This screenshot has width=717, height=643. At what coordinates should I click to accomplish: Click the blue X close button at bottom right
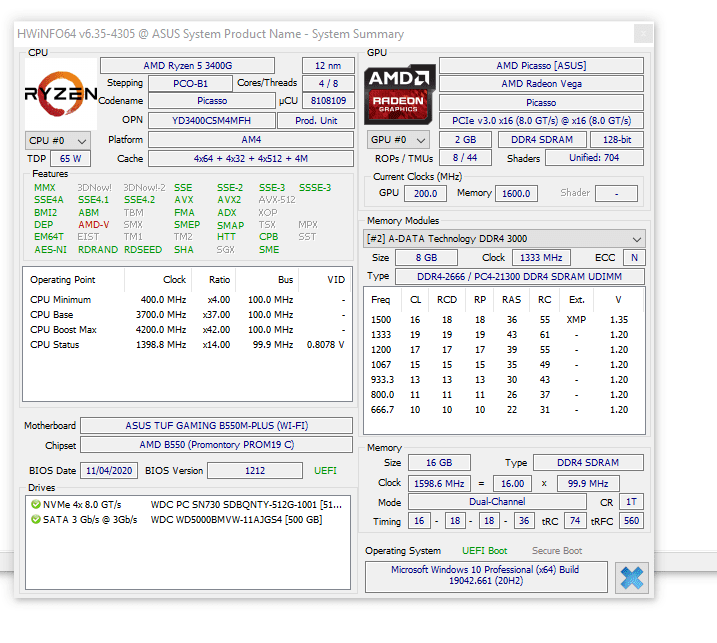(631, 578)
